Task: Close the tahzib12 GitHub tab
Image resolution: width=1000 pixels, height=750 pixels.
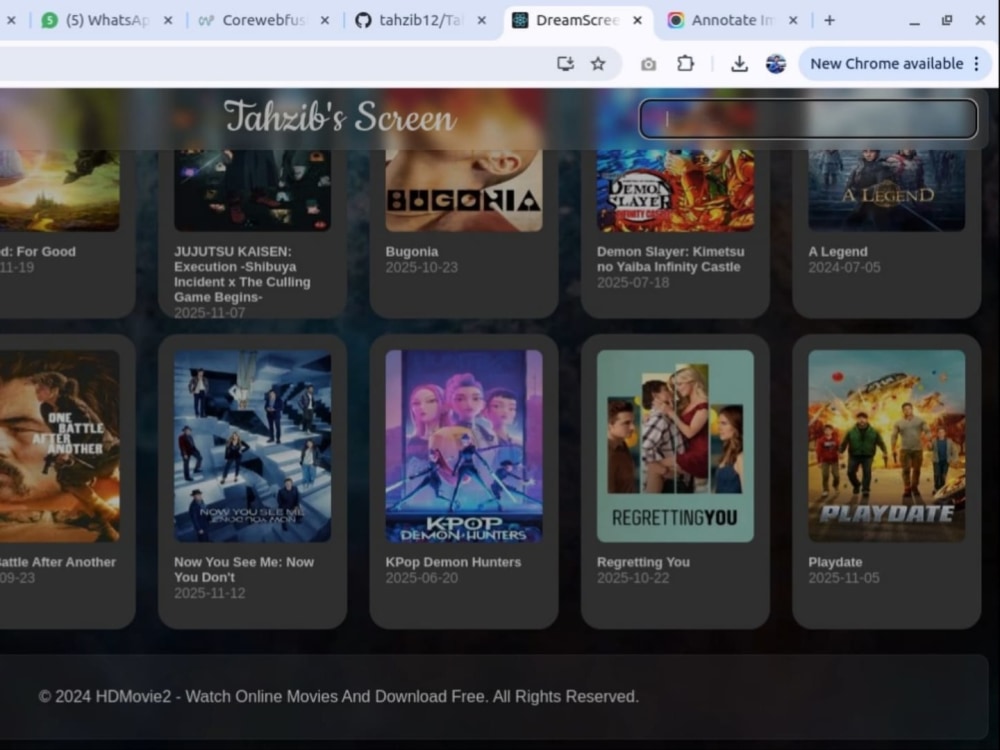Action: pyautogui.click(x=482, y=20)
